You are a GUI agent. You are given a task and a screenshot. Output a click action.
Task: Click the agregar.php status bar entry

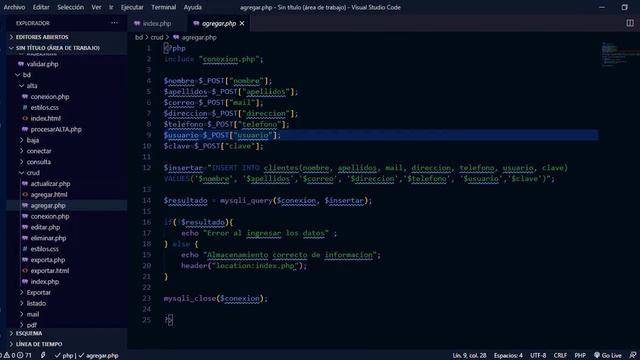click(x=98, y=356)
